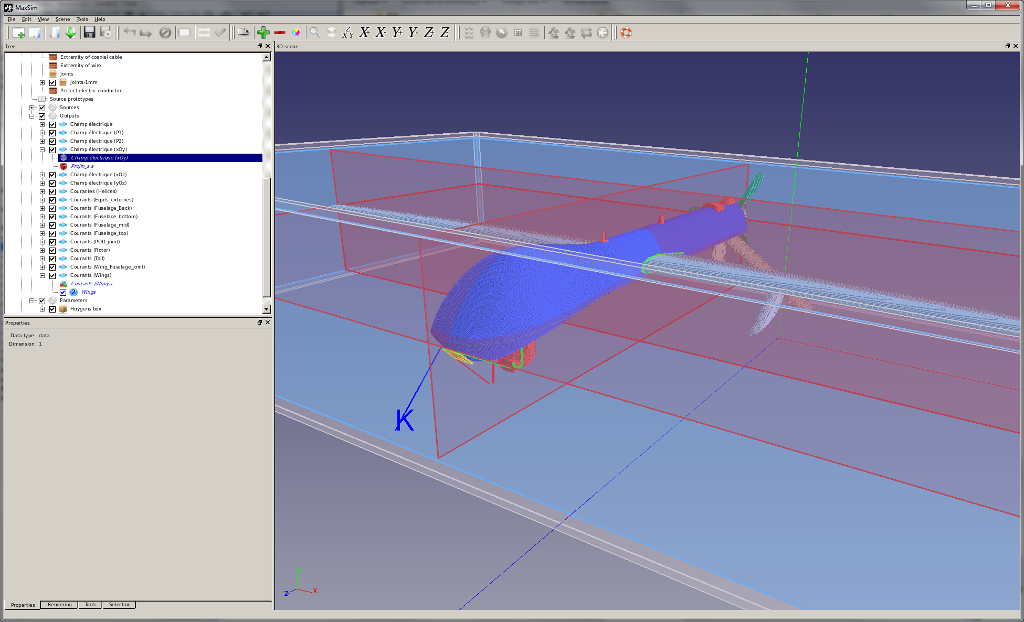Click the 3D cube view icon
Image resolution: width=1024 pixels, height=622 pixels.
tap(331, 33)
